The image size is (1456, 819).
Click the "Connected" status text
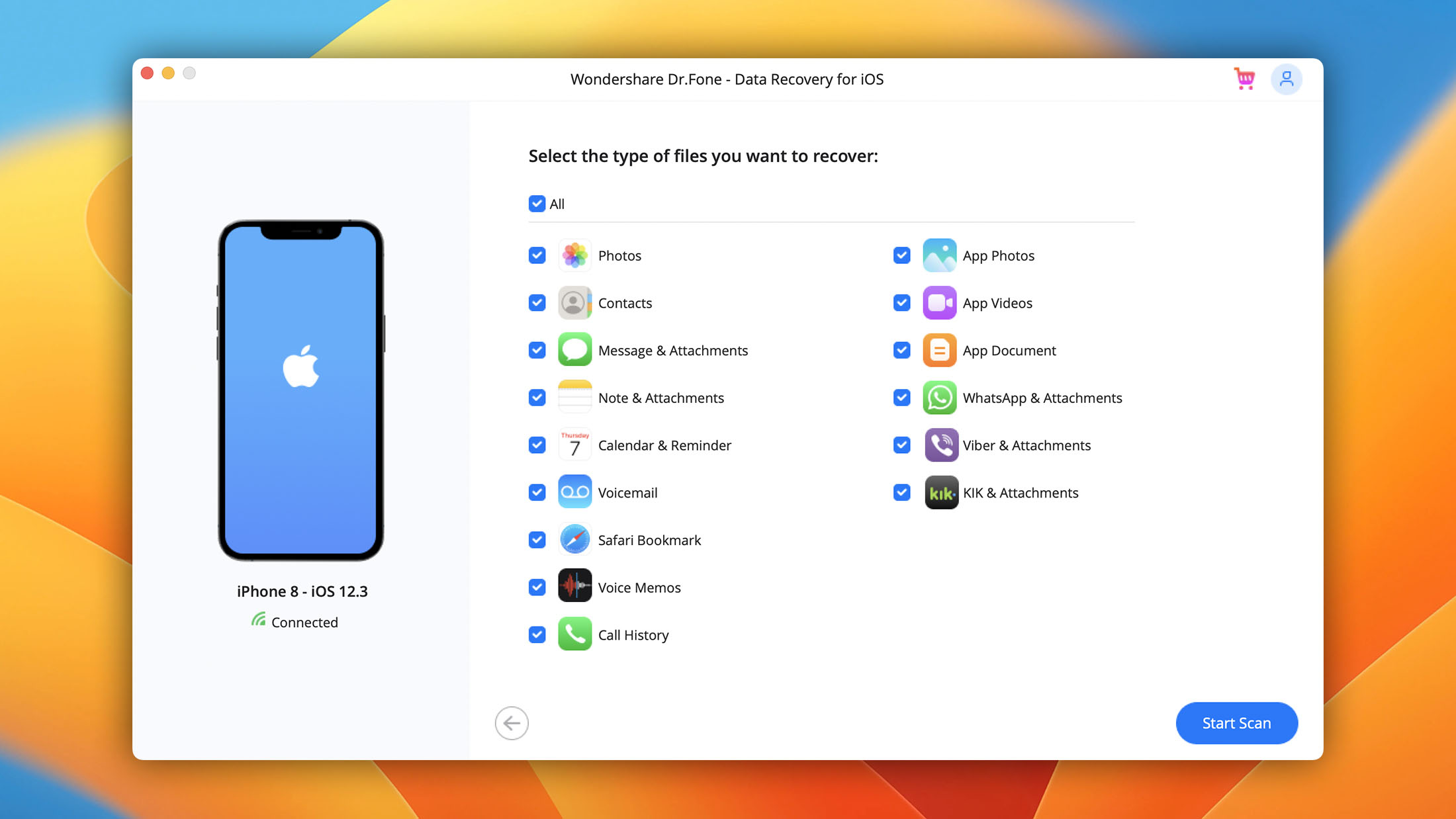(304, 623)
